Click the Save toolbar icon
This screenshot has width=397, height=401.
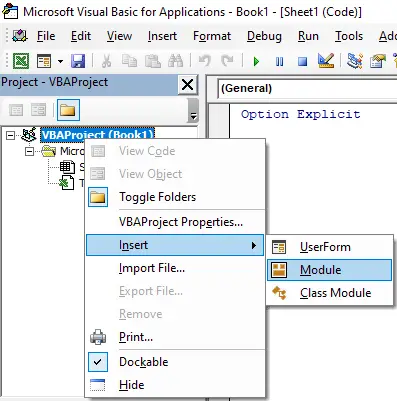tap(78, 61)
